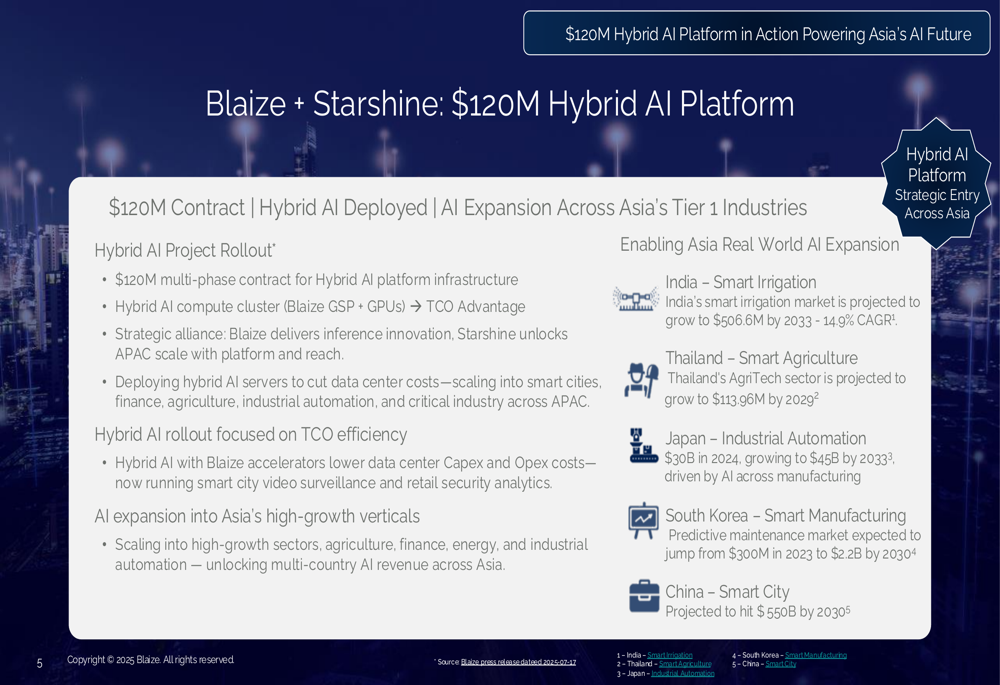Click the "Hybrid AI rollout focused on TCO efficiency" heading
This screenshot has height=685, width=1000.
251,435
